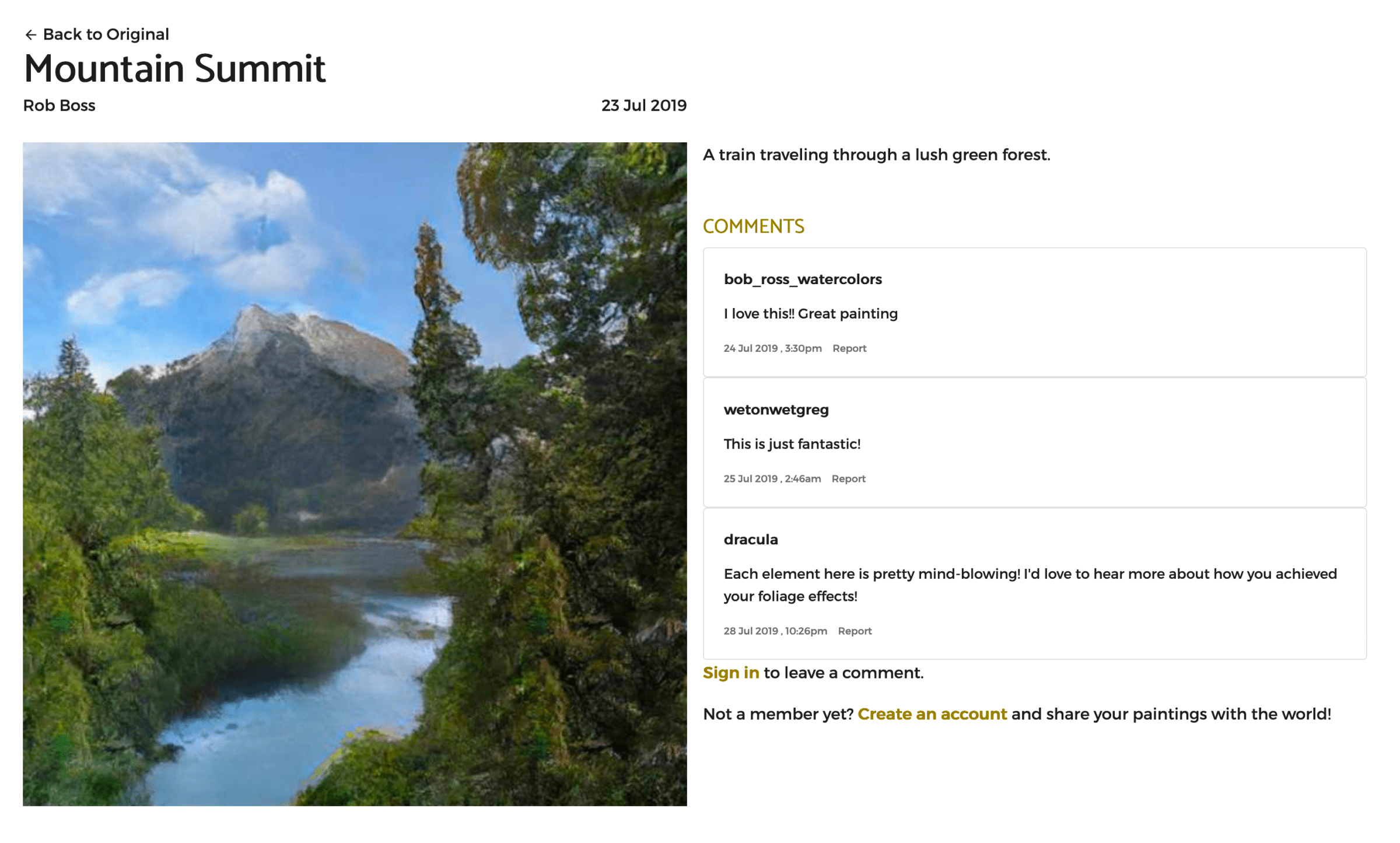1400x843 pixels.
Task: Click the comment 'This is just fantastic!'
Action: coord(792,444)
